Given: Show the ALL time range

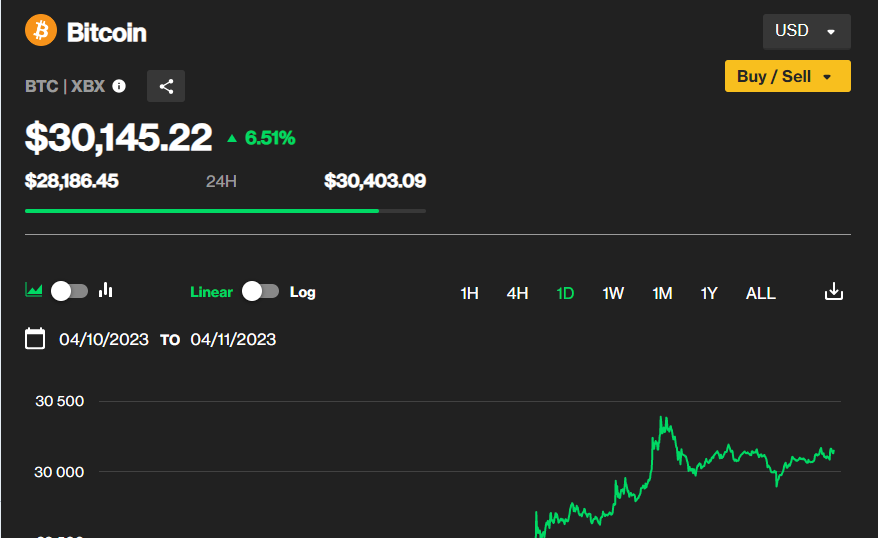Looking at the screenshot, I should (760, 293).
